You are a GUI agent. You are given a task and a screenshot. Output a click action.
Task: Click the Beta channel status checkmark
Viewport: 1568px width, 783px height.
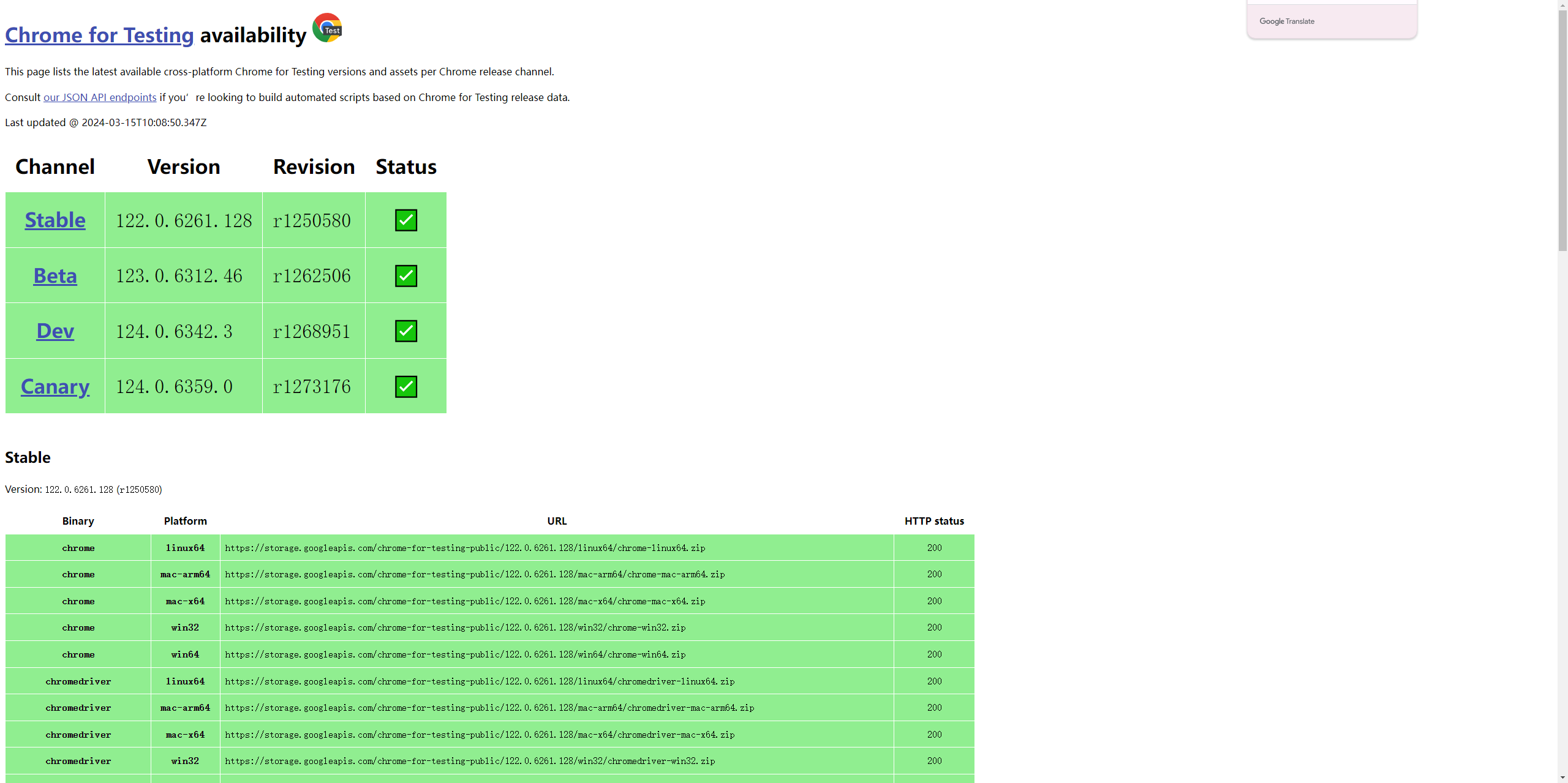tap(405, 275)
